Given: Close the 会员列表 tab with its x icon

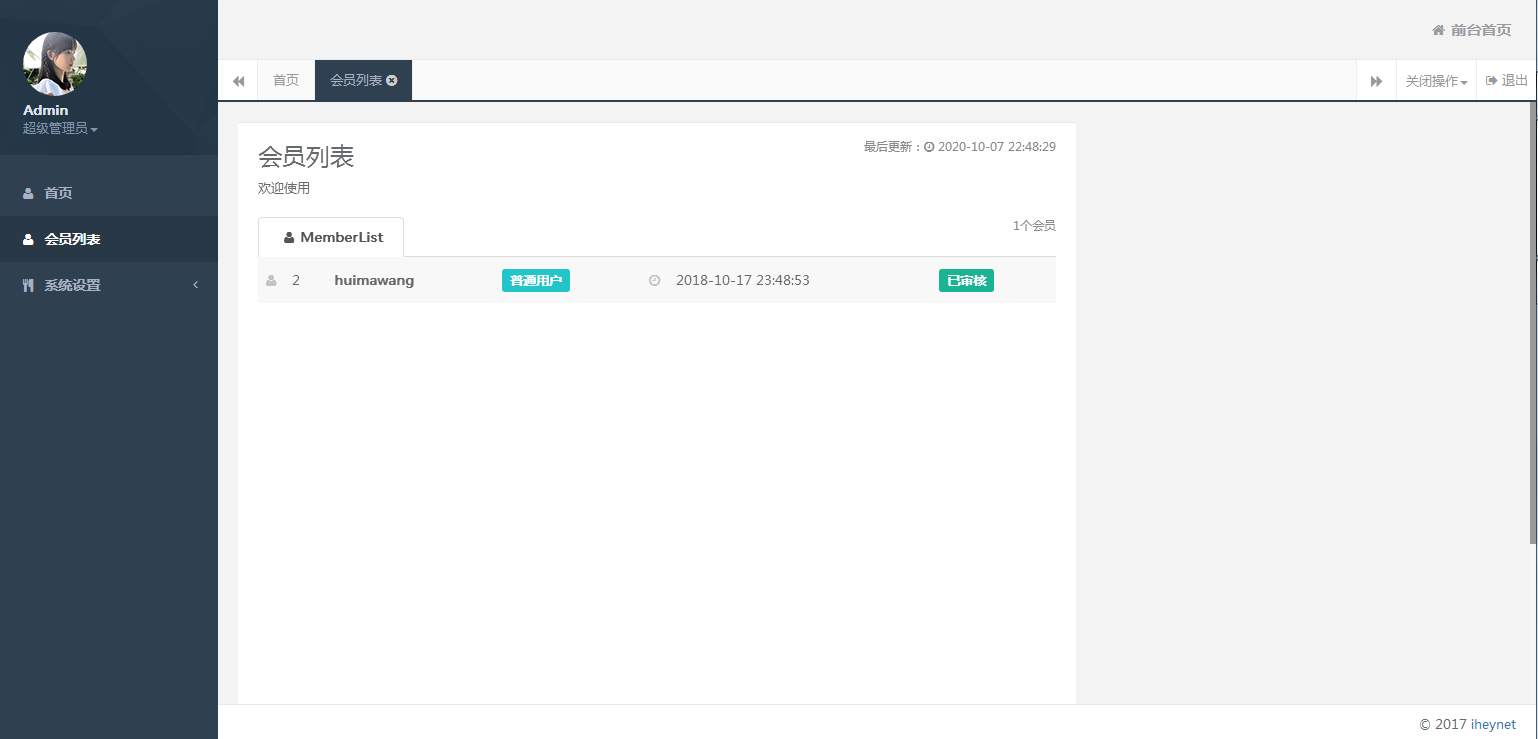Looking at the screenshot, I should [391, 80].
